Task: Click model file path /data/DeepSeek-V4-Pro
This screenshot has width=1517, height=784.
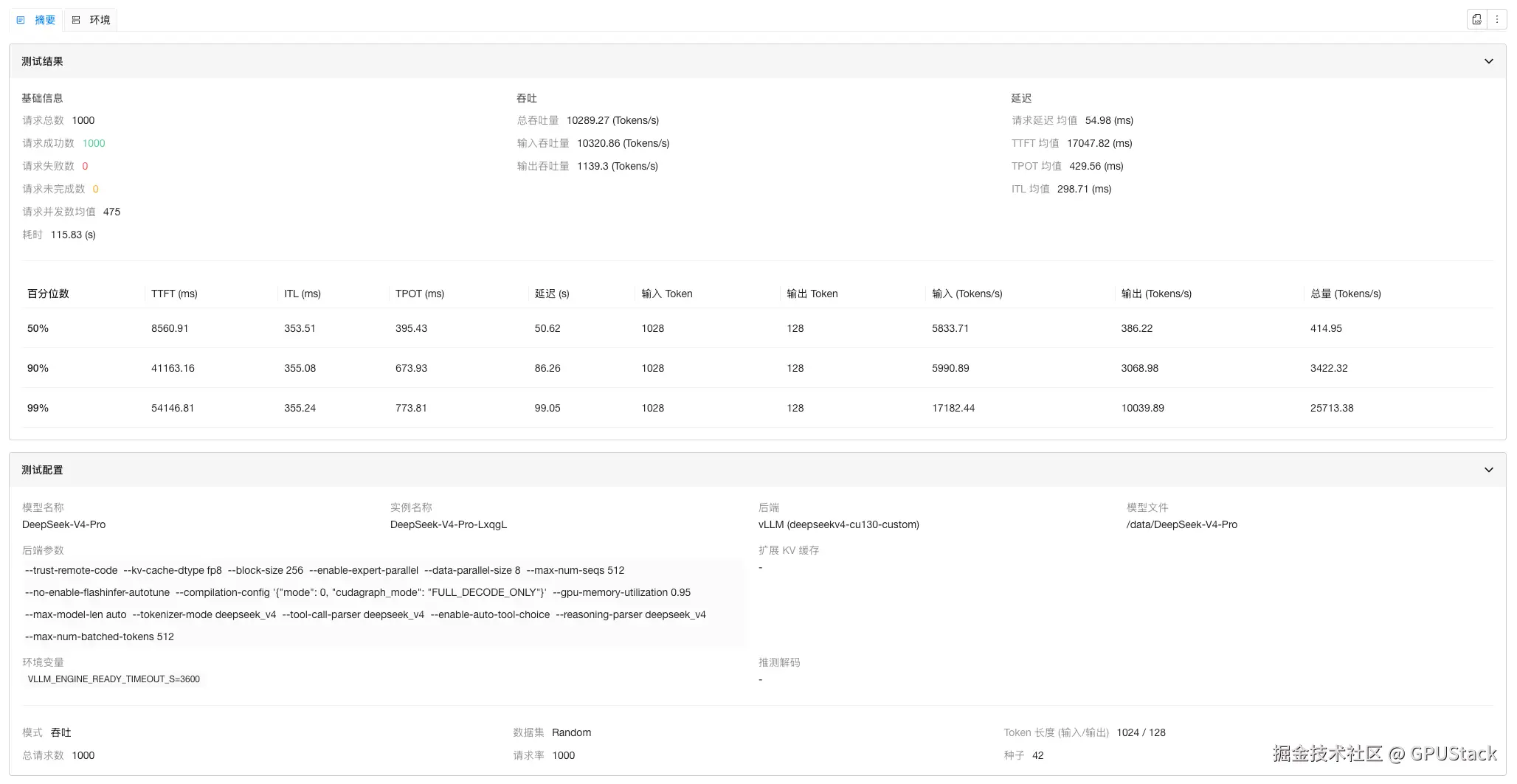Action: (1182, 524)
